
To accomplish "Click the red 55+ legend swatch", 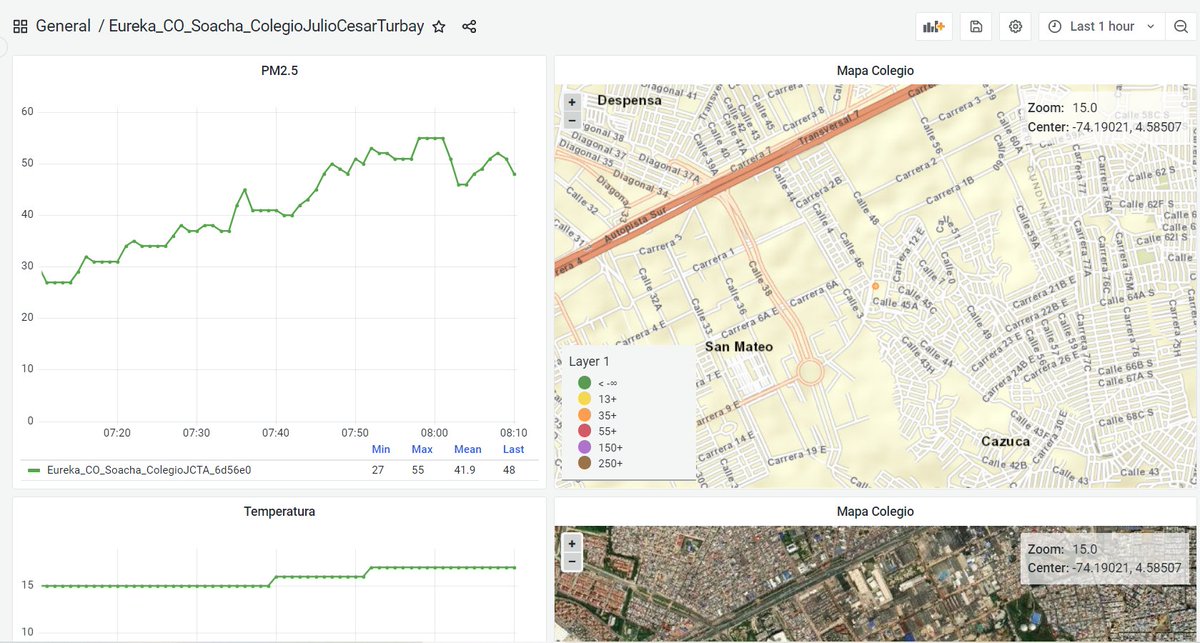I will (584, 430).
